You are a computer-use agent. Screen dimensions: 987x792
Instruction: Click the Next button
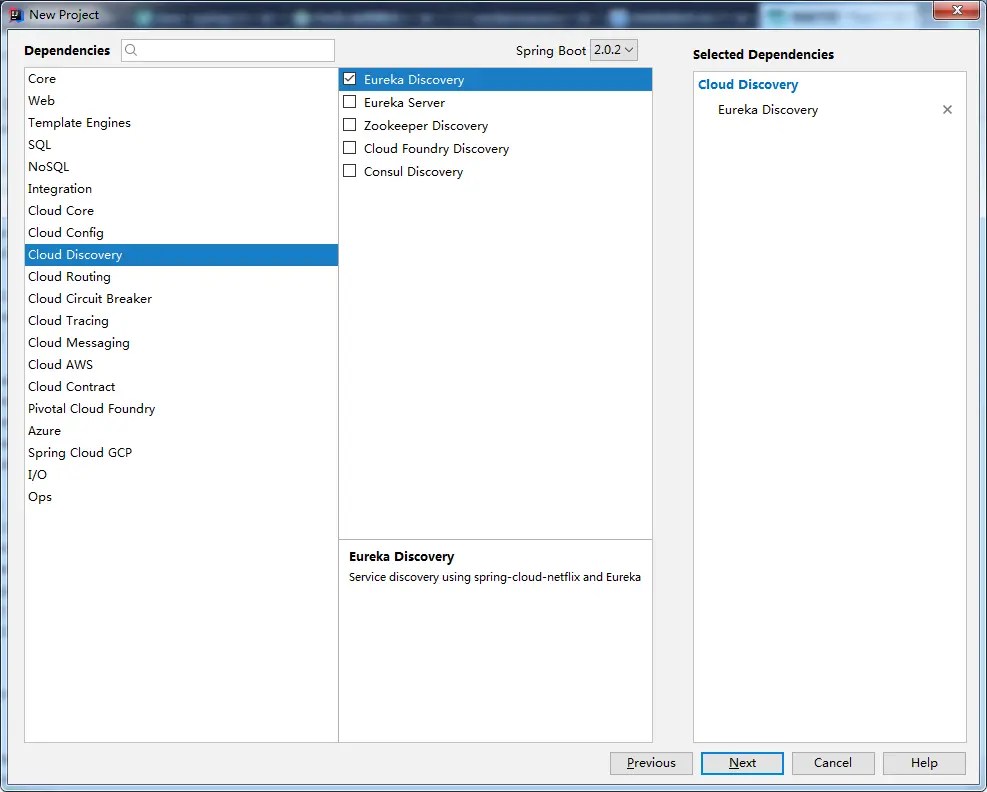click(x=742, y=763)
